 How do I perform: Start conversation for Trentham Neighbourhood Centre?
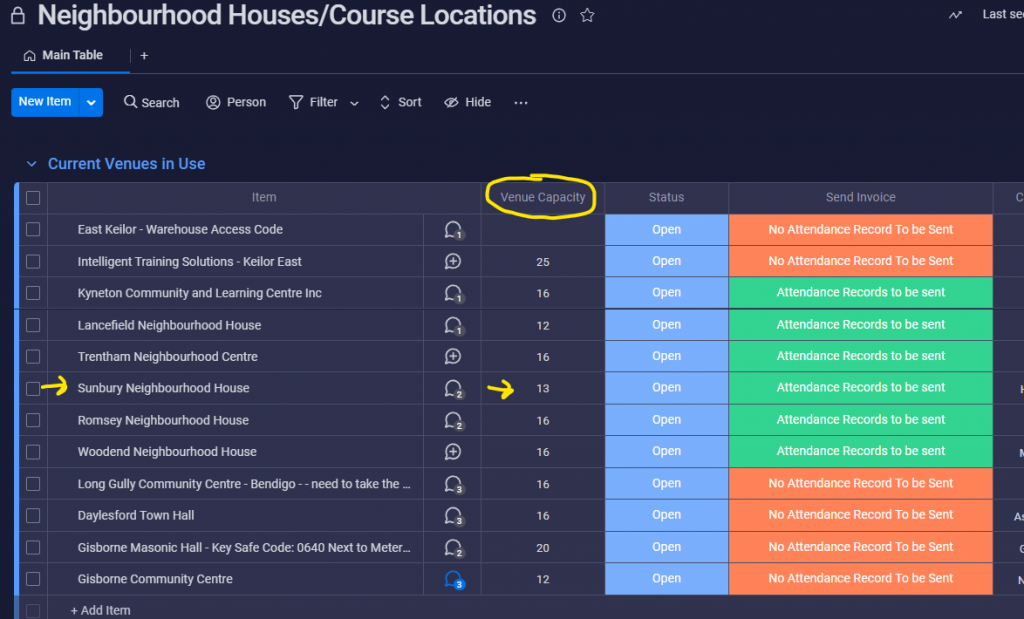(453, 357)
